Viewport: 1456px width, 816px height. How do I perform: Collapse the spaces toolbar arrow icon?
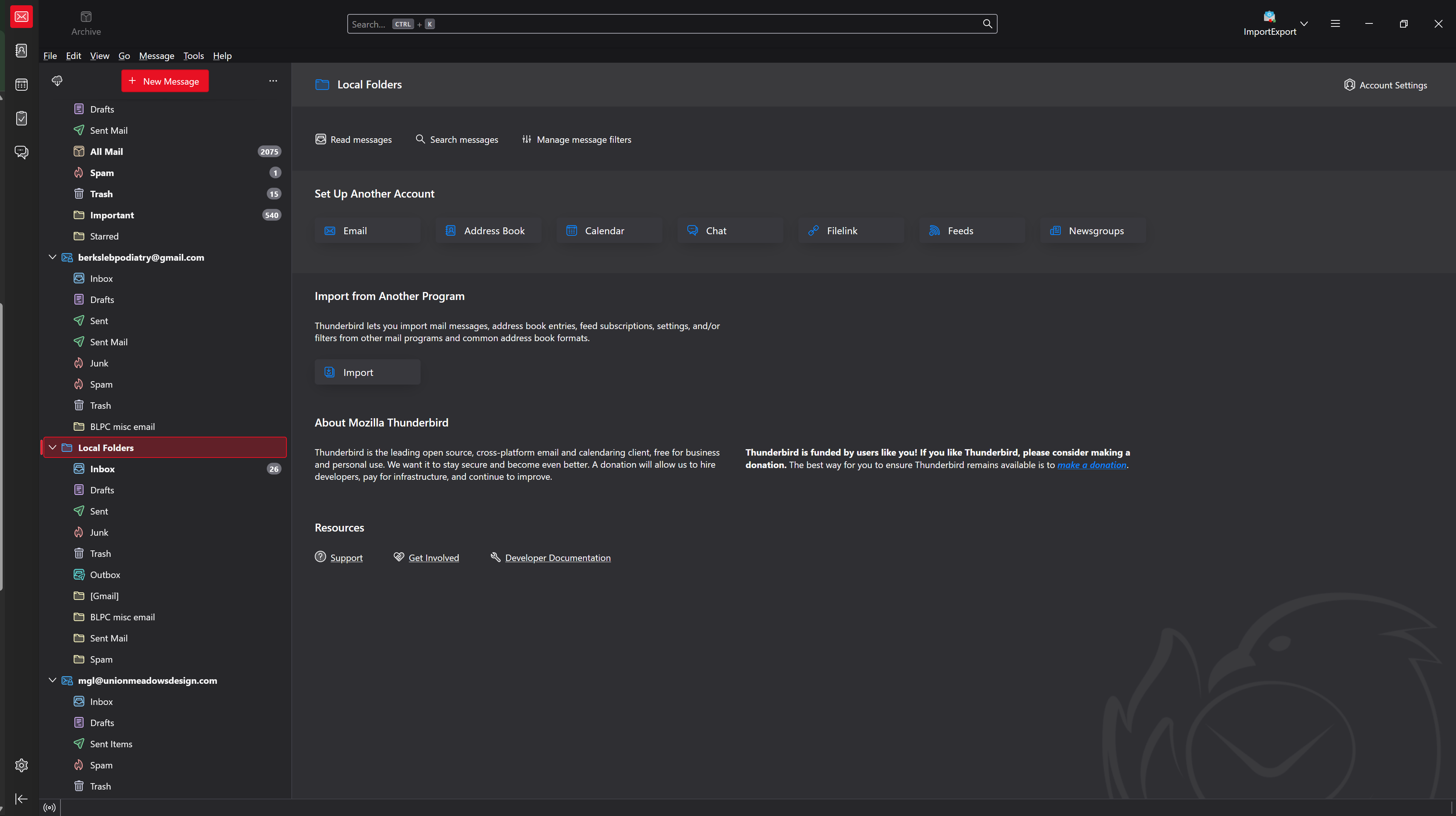tap(22, 799)
